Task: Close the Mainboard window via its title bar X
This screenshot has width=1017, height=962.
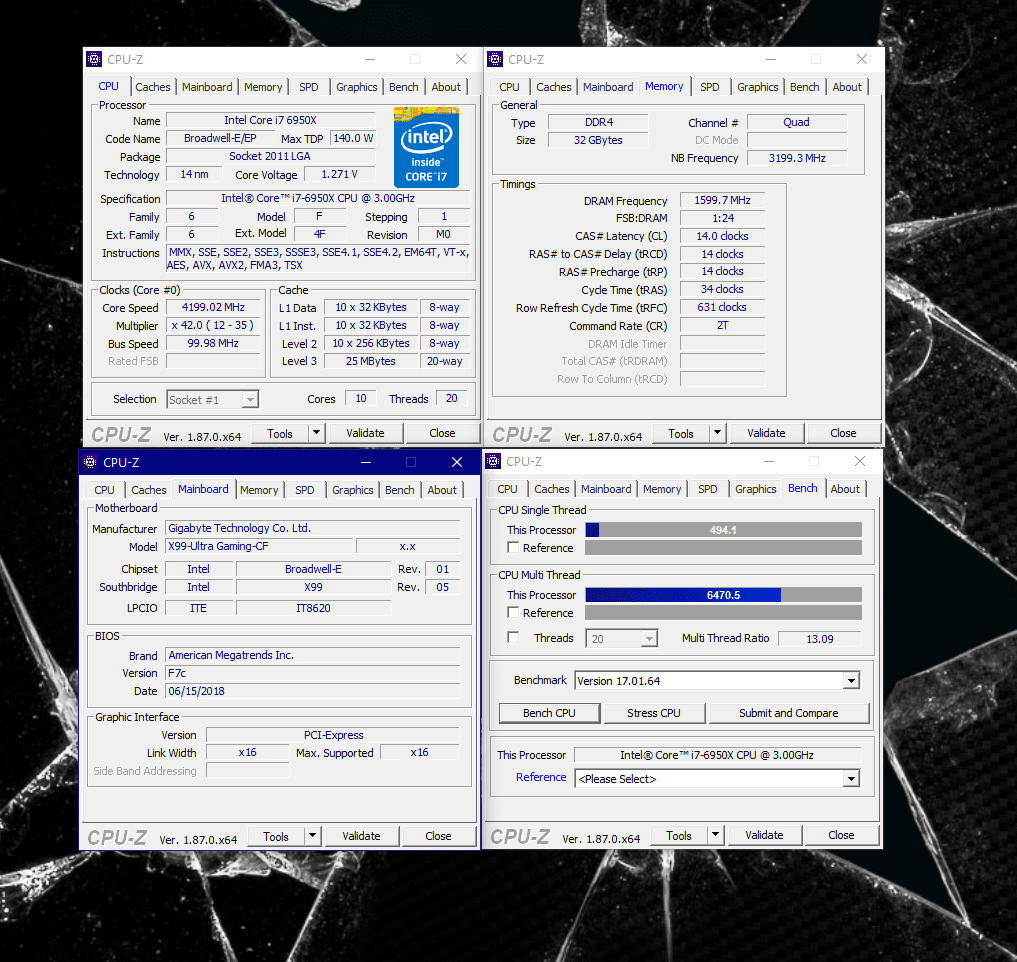Action: [457, 463]
